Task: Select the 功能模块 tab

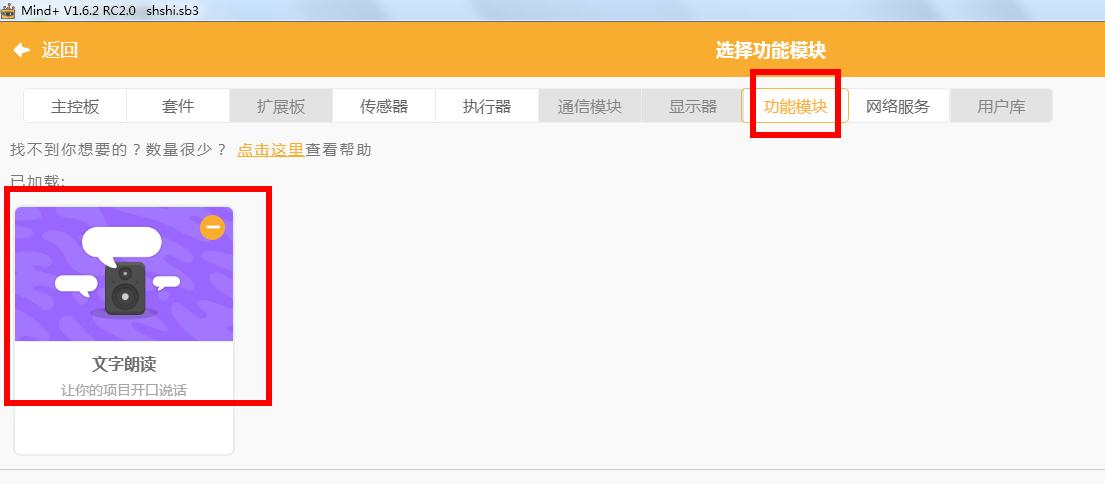Action: pos(795,106)
